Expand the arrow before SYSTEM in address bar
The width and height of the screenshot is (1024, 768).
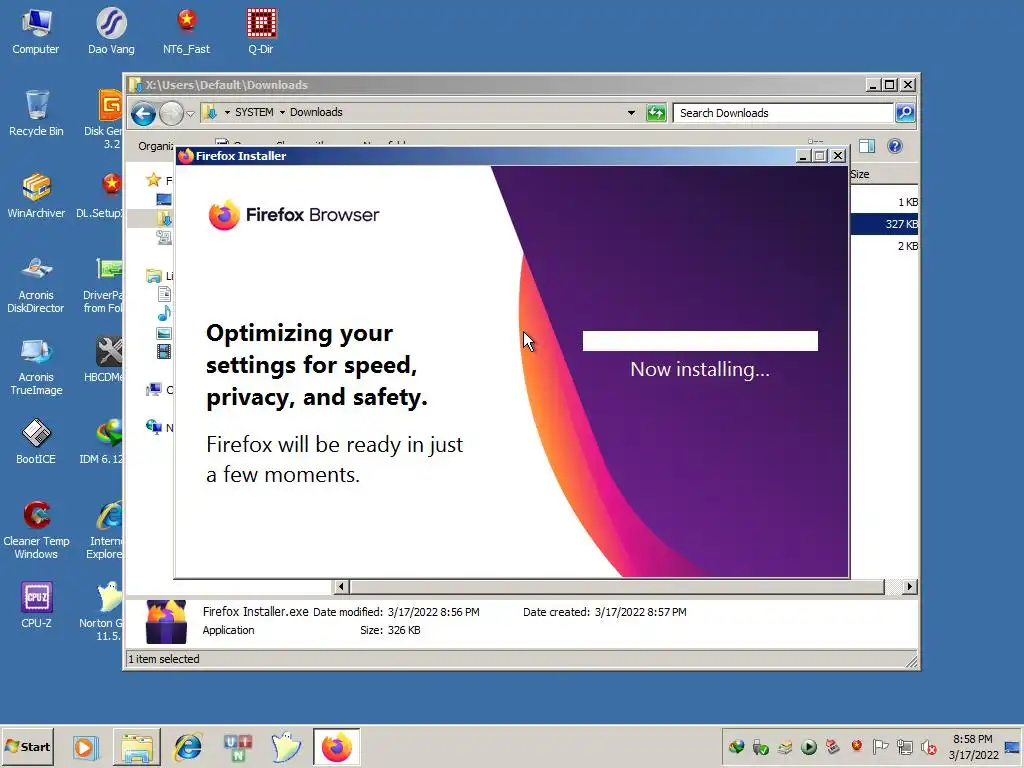click(x=227, y=112)
